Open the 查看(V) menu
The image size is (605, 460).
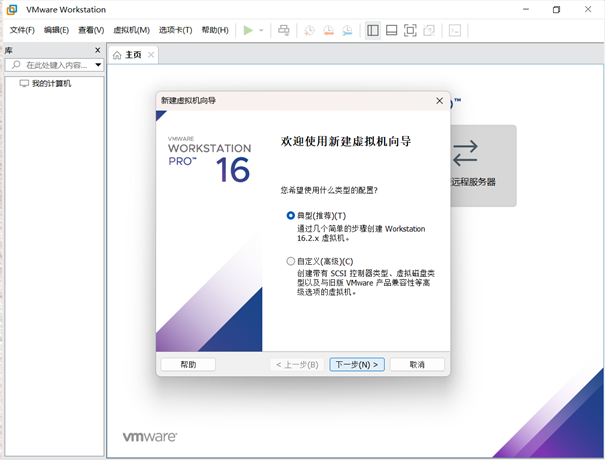(91, 30)
